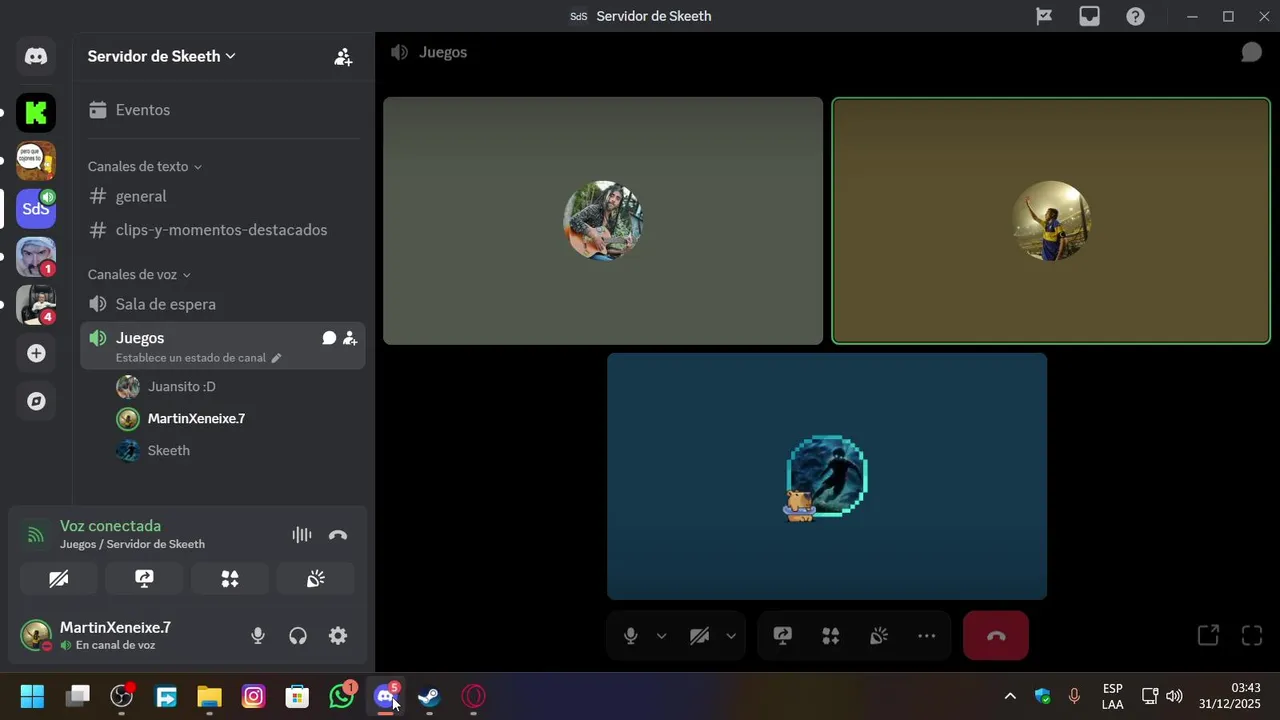Open Windows Start menu
The image size is (1280, 720).
click(32, 696)
